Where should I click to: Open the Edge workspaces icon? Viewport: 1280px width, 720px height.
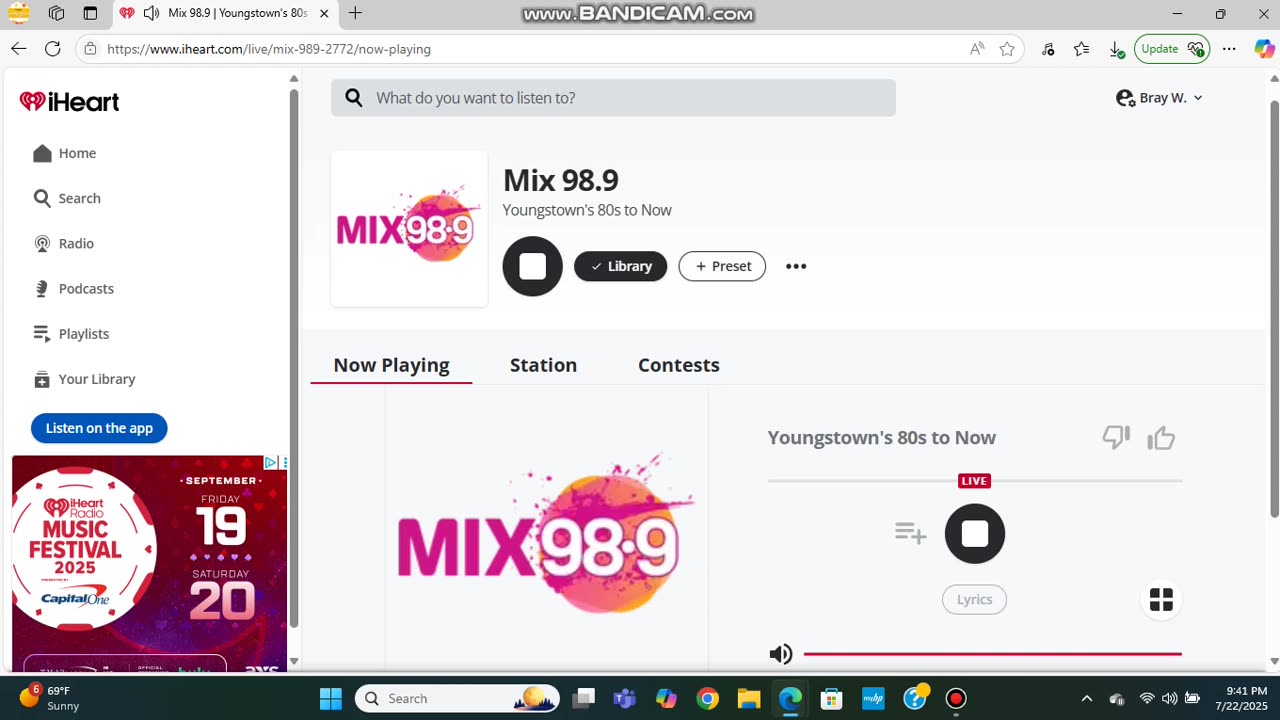coord(56,13)
